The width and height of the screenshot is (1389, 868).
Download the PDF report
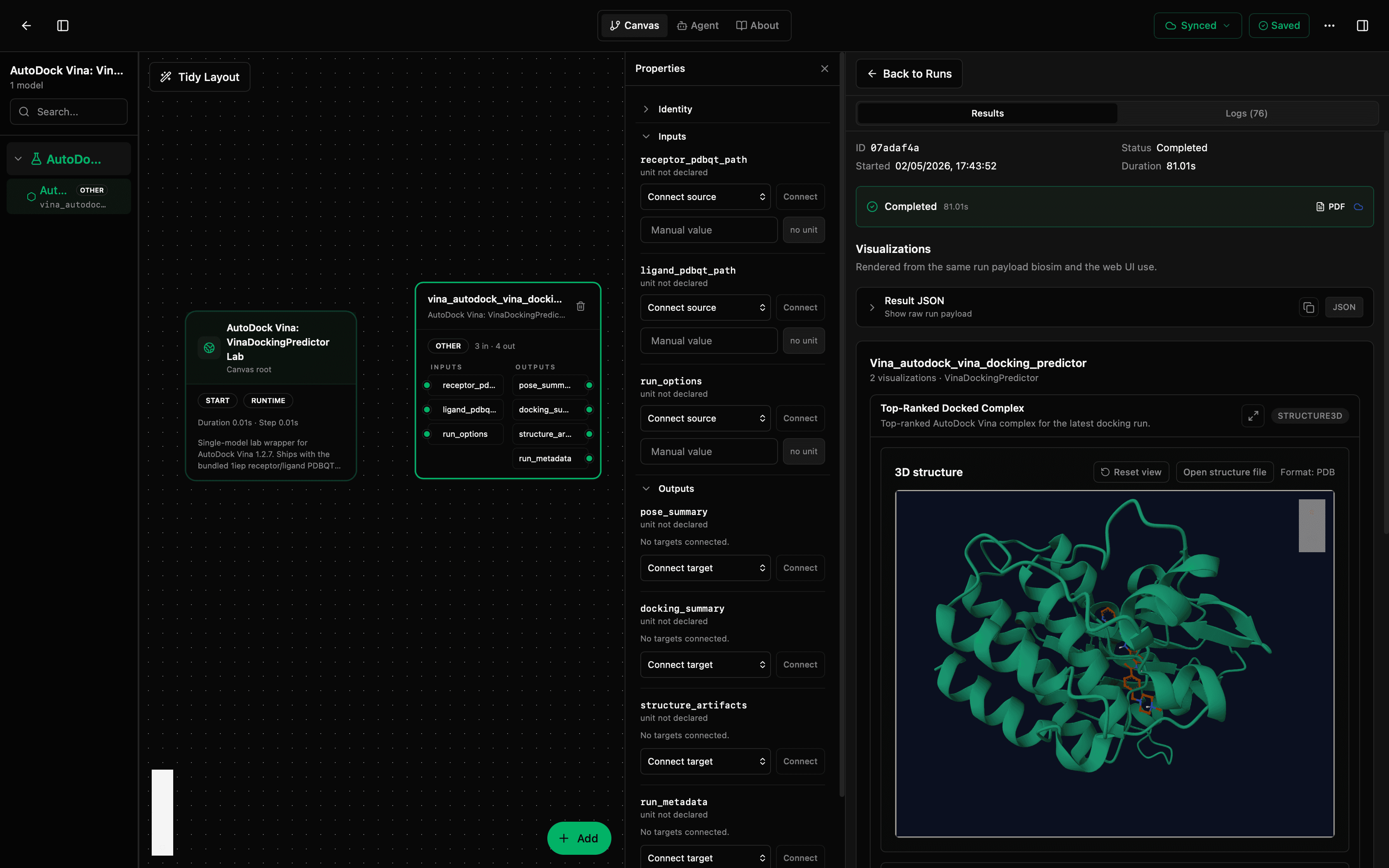[1330, 207]
